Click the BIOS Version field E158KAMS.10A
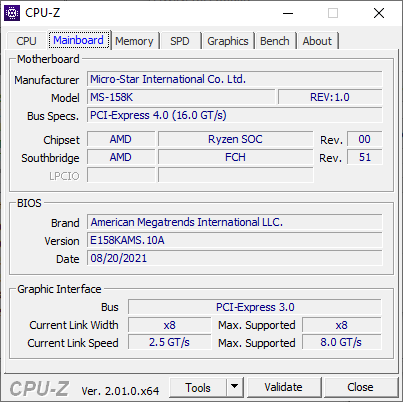This screenshot has height=402, width=403. [235, 240]
